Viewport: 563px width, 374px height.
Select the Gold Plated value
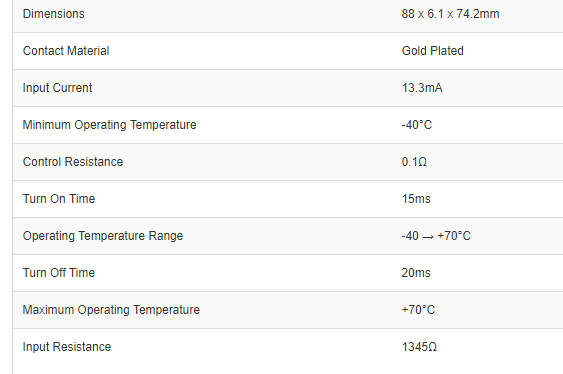coord(433,51)
